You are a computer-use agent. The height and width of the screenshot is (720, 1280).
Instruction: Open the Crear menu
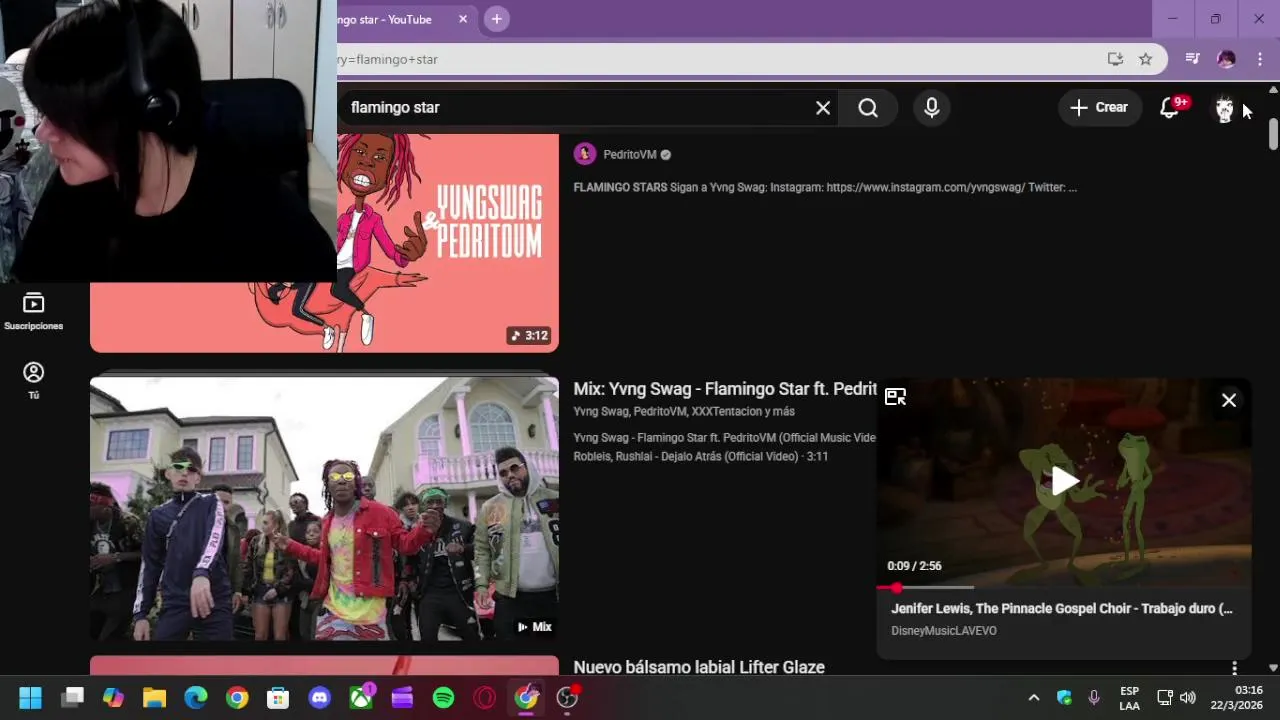point(1099,108)
